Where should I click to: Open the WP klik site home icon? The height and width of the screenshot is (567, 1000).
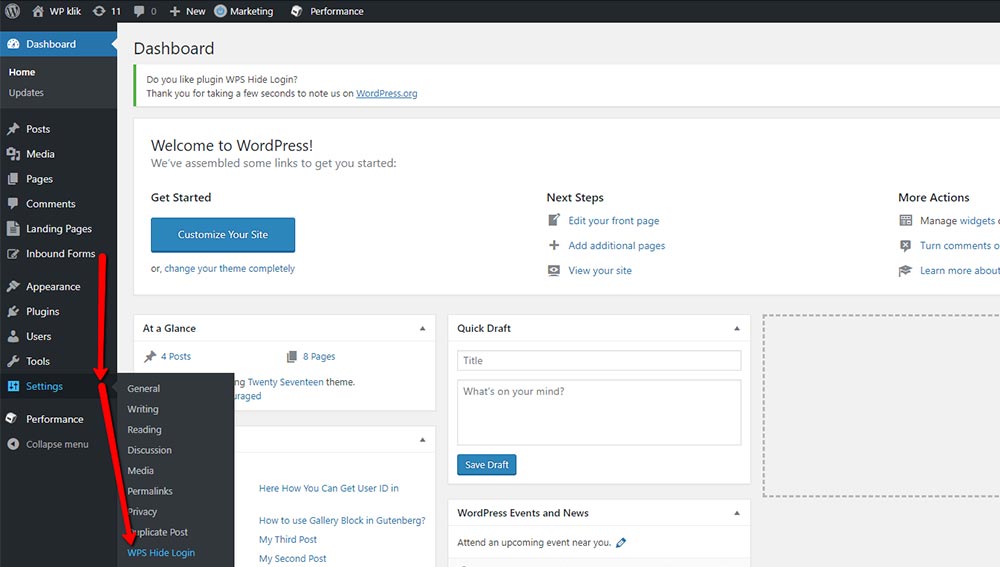(x=38, y=11)
